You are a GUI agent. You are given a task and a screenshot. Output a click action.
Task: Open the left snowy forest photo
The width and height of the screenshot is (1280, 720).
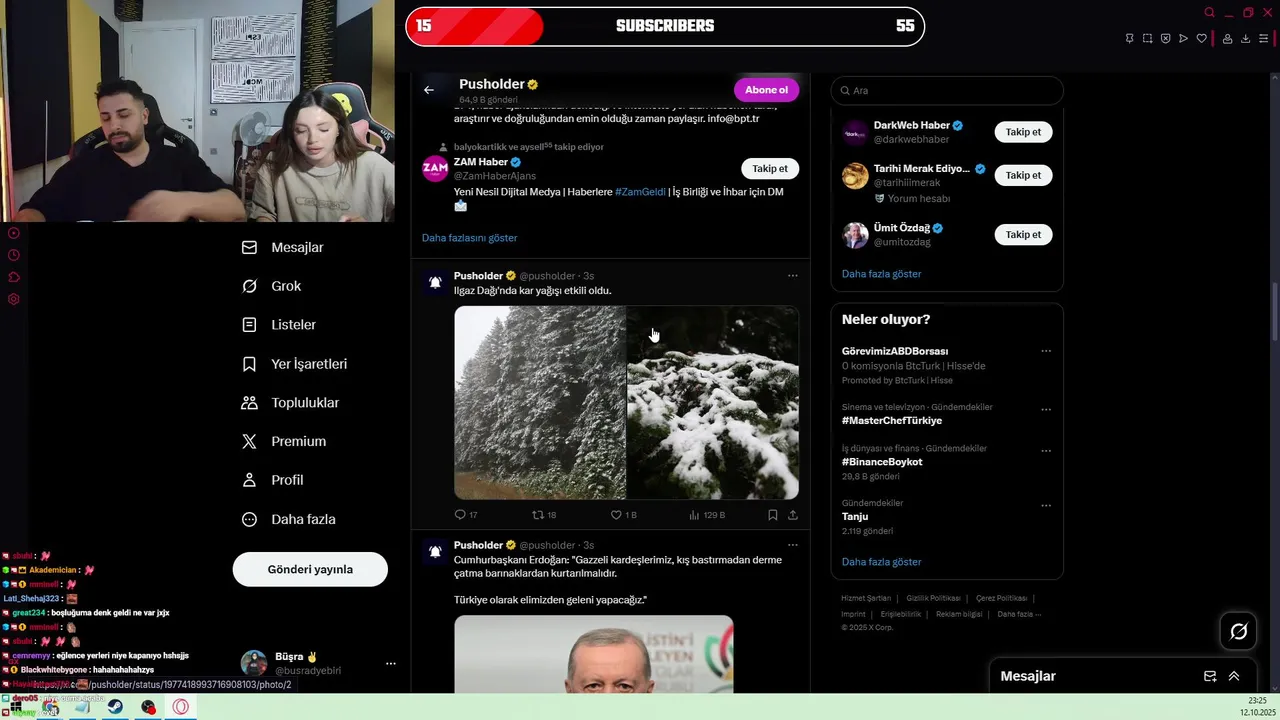click(540, 402)
